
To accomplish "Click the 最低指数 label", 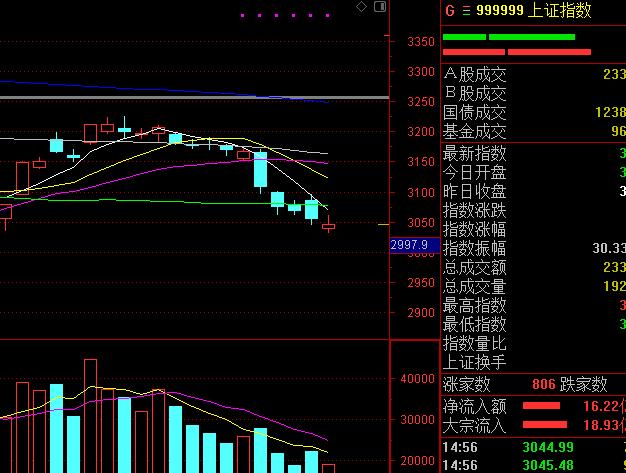I will pos(475,325).
